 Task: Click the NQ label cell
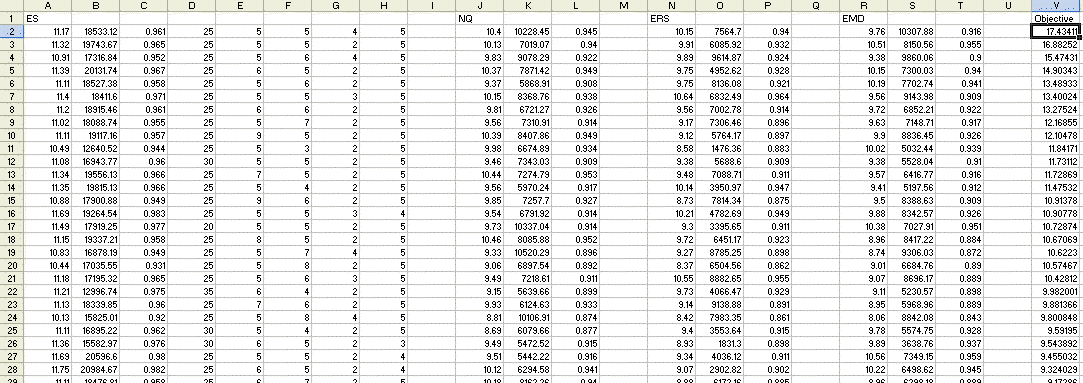click(x=479, y=19)
